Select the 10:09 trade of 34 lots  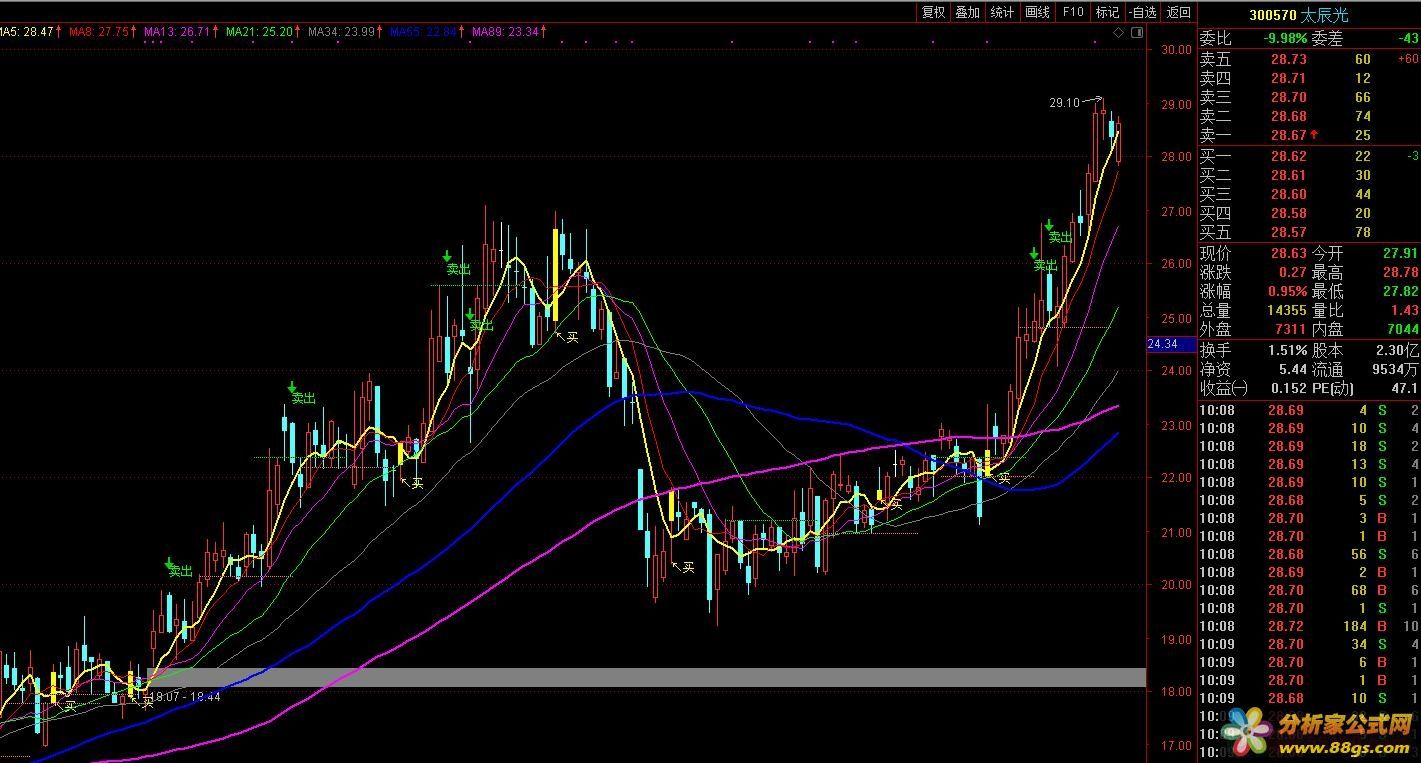pyautogui.click(x=1309, y=644)
